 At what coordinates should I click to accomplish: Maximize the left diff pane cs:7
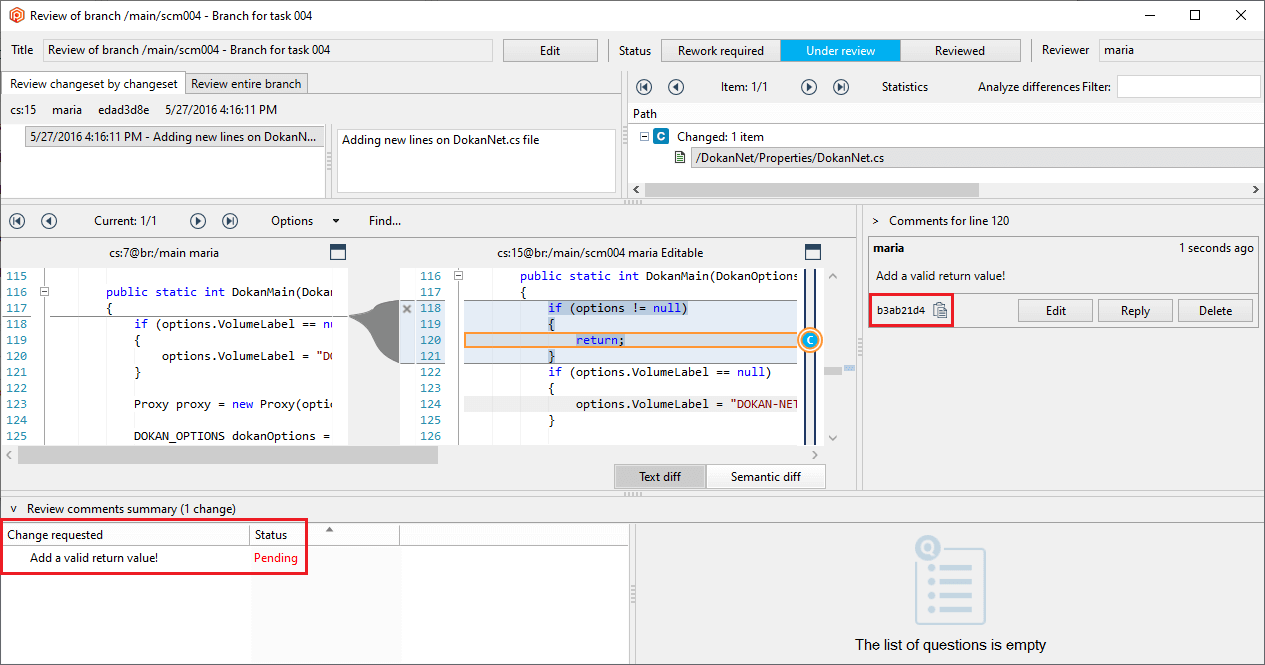click(337, 252)
